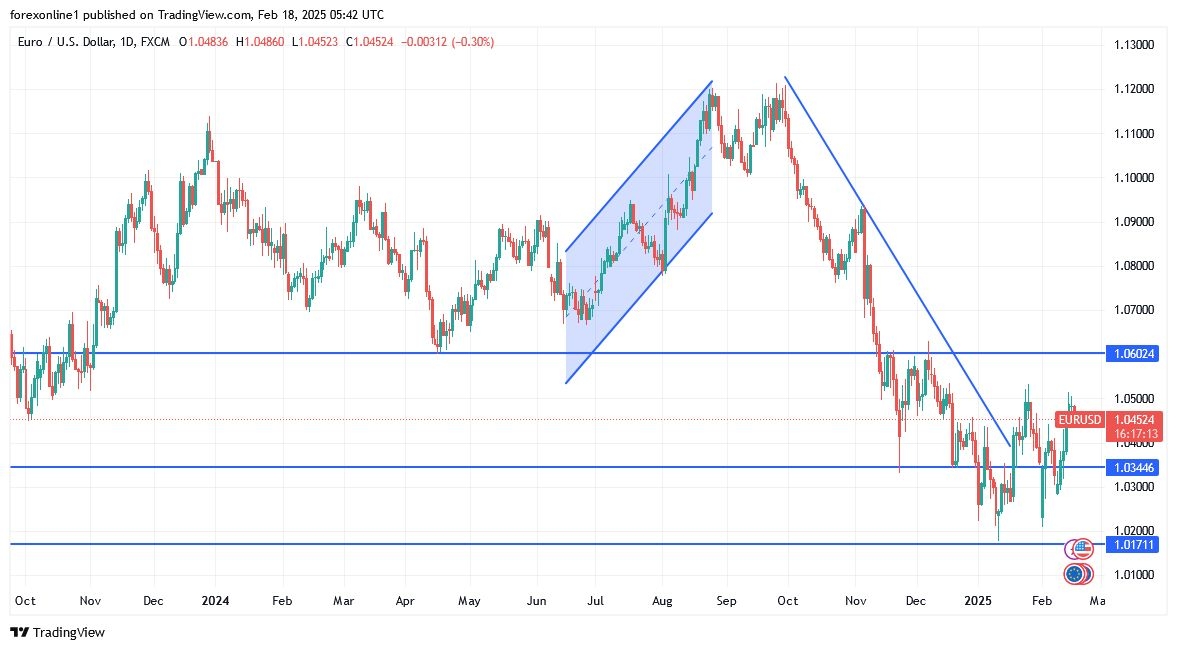Click the Sep label on the date axis
Image resolution: width=1177 pixels, height=650 pixels.
[x=726, y=601]
